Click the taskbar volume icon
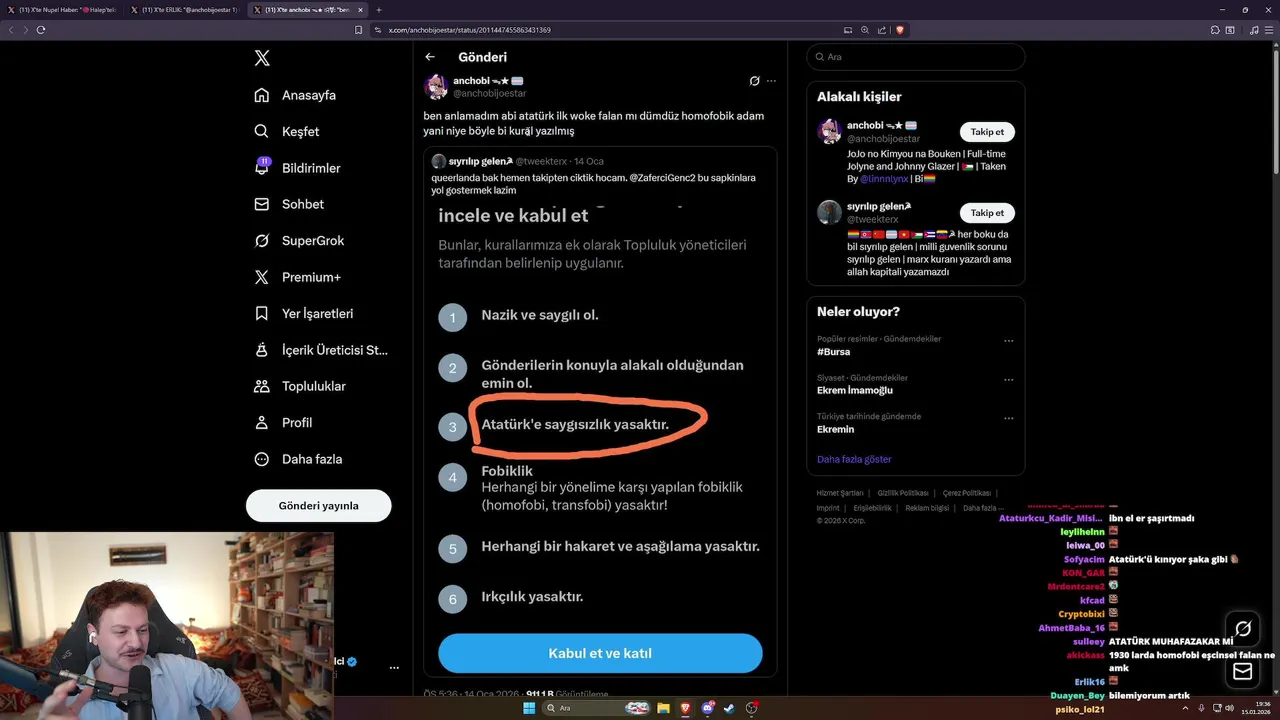 pyautogui.click(x=1230, y=708)
